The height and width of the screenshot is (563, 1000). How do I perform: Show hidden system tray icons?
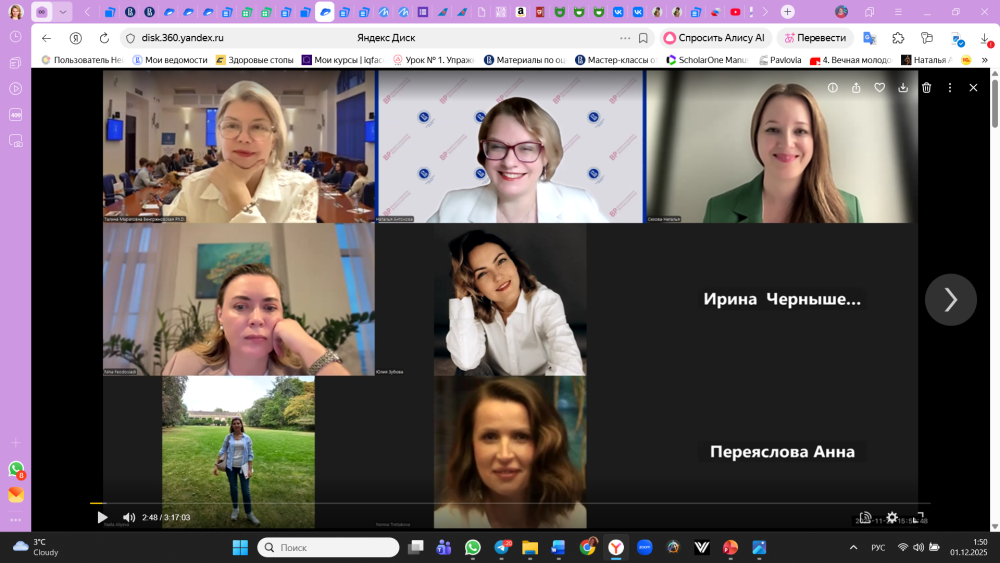853,547
